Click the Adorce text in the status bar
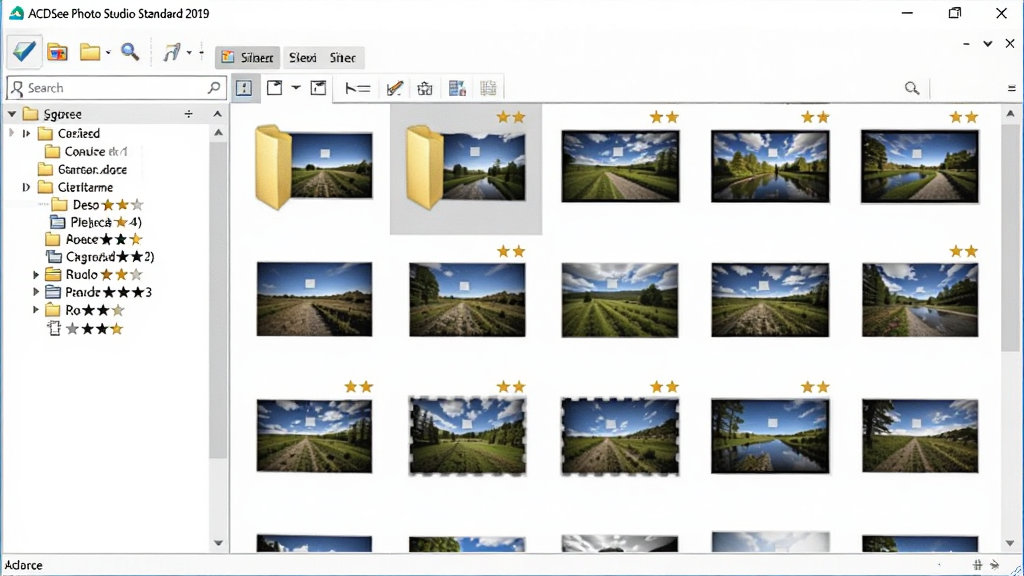Viewport: 1024px width, 576px height. pos(24,565)
